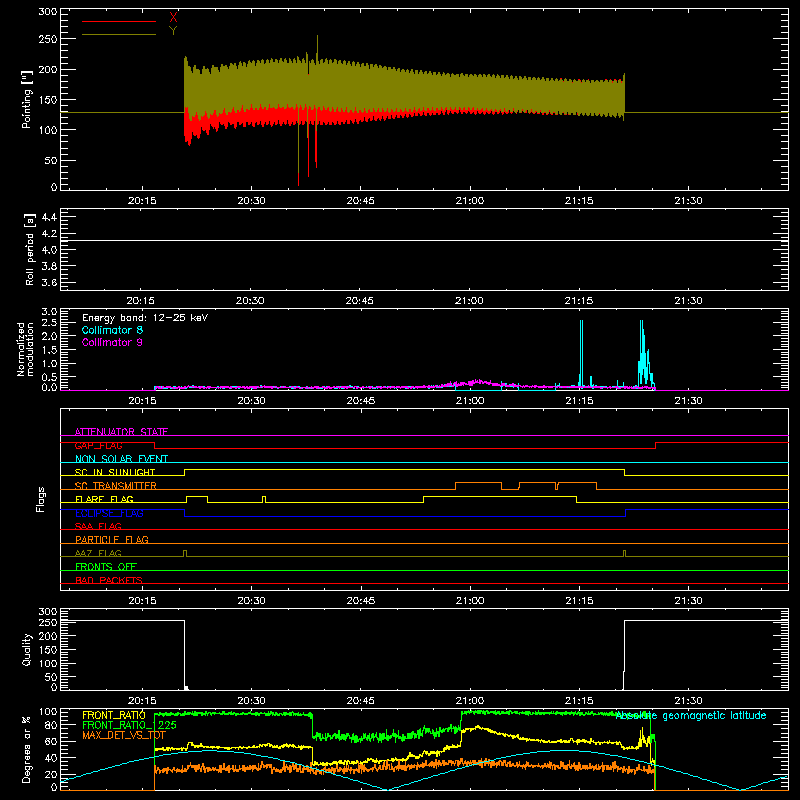
Task: Select the X legend label
Action: tap(173, 18)
